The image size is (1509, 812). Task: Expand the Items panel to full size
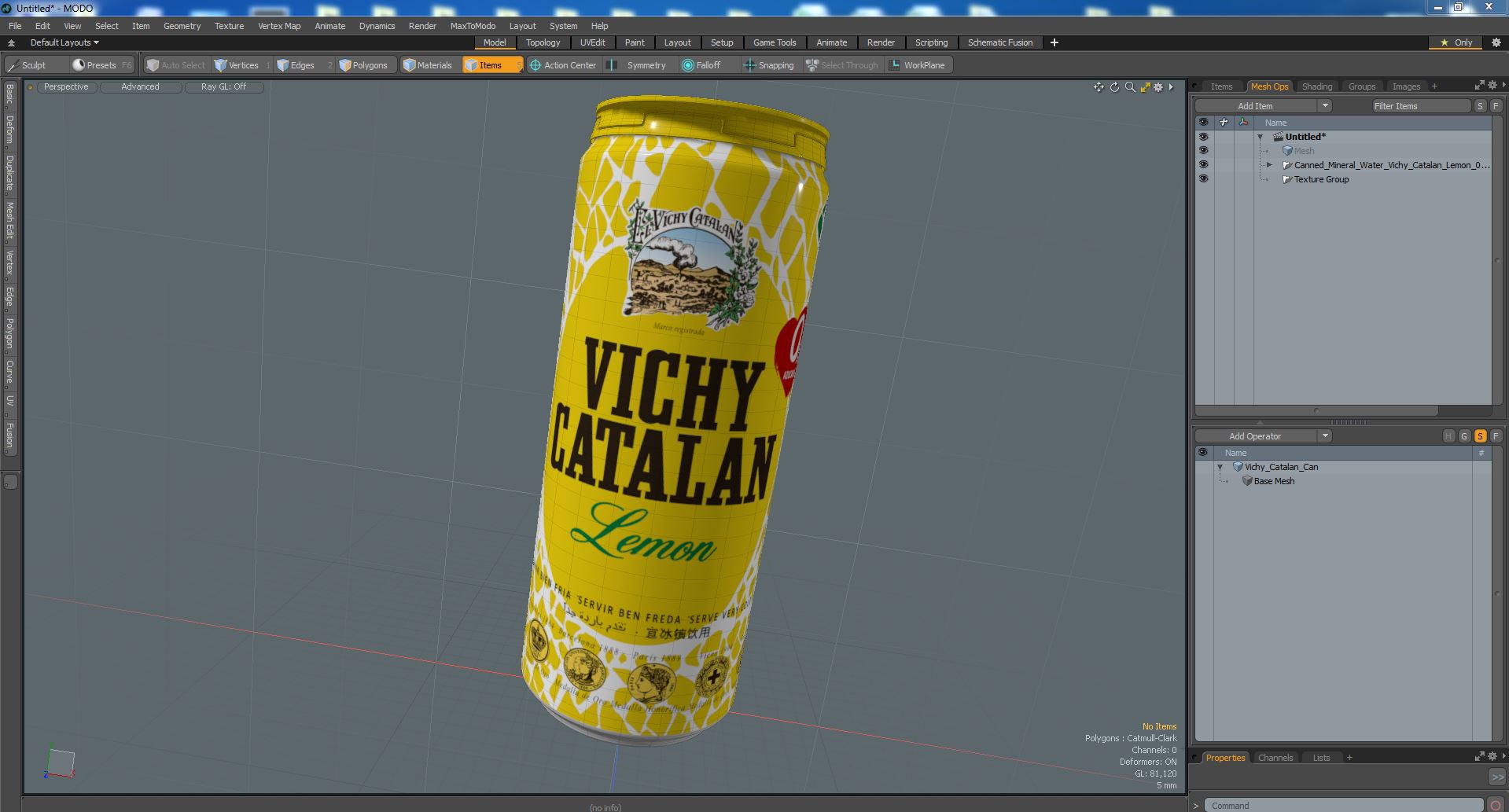tap(1479, 85)
